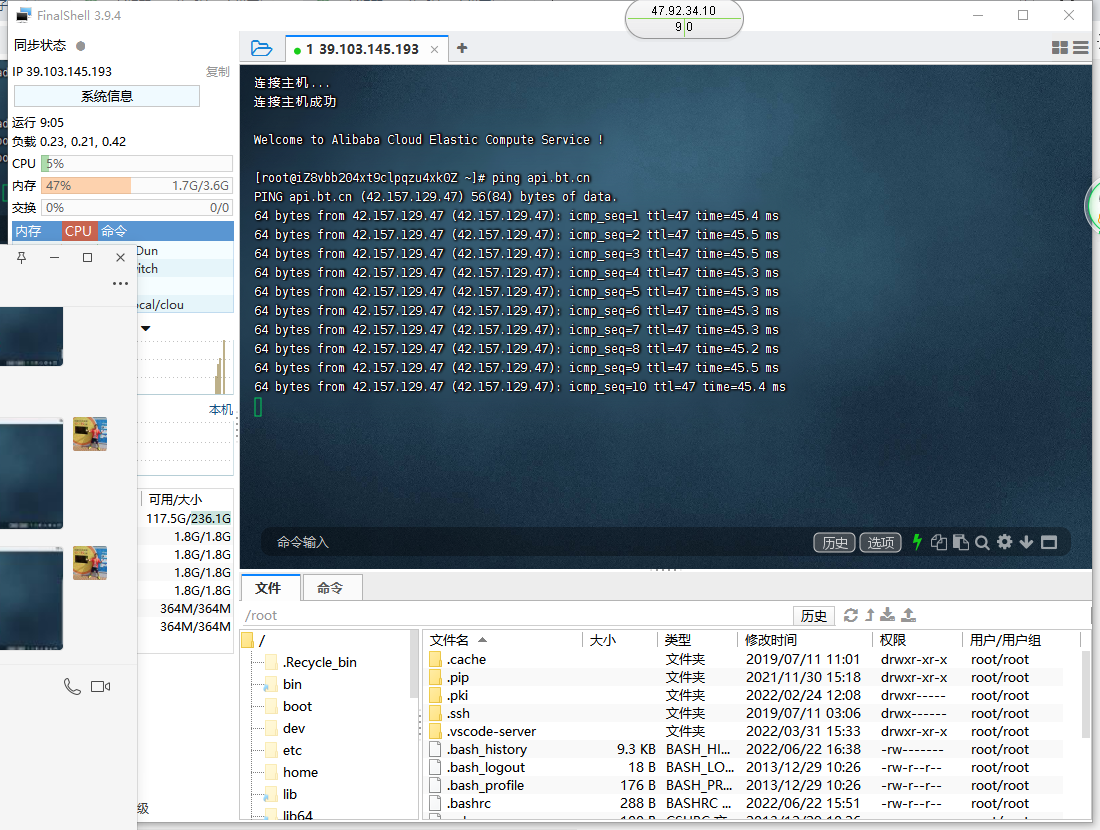This screenshot has height=830, width=1100.
Task: Open terminal settings gear icon
Action: click(1005, 542)
